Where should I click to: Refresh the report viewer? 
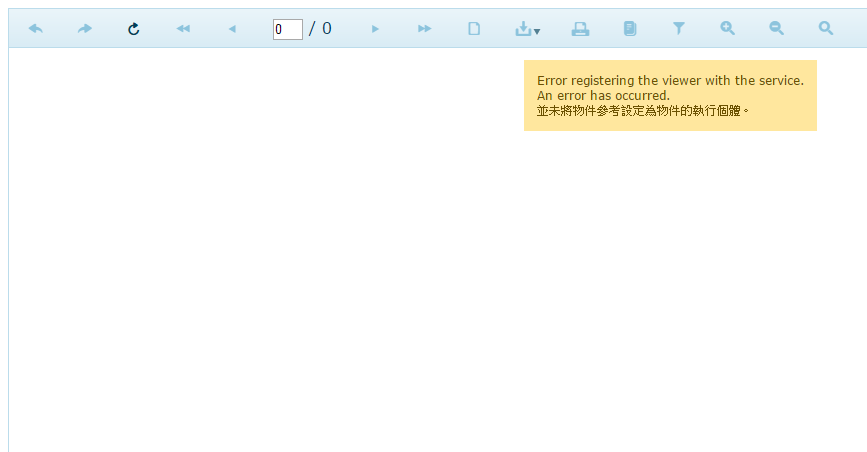pos(134,29)
